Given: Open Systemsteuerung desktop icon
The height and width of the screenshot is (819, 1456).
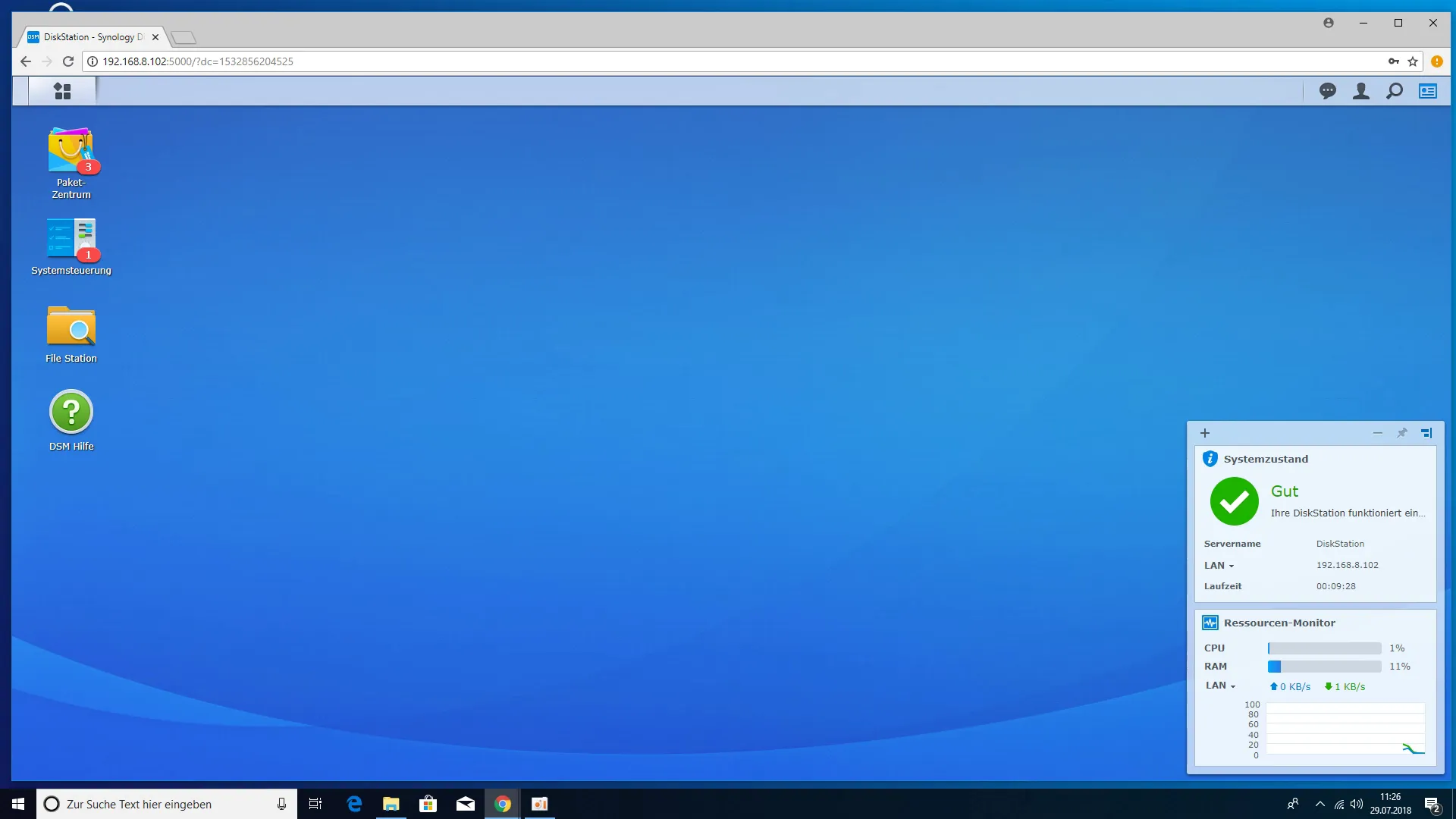Looking at the screenshot, I should point(71,246).
